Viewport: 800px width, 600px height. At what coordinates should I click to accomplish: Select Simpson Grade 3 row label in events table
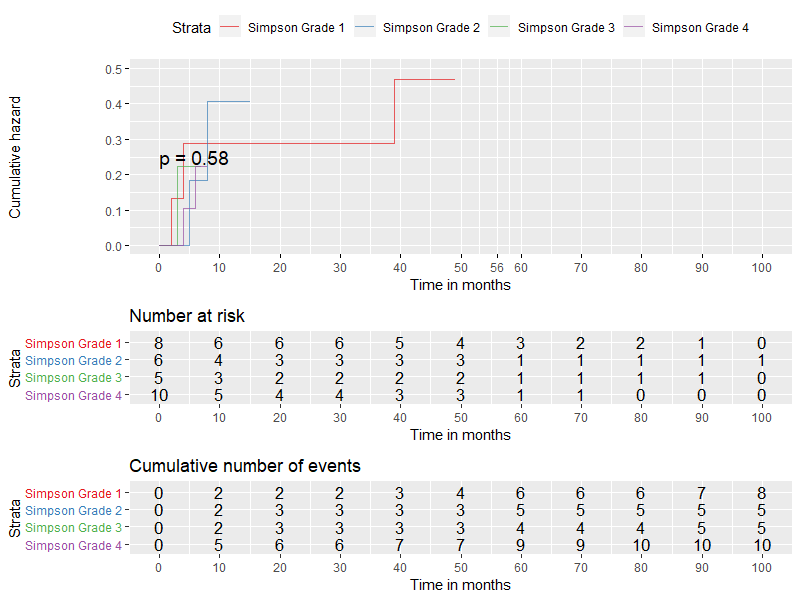coord(73,528)
